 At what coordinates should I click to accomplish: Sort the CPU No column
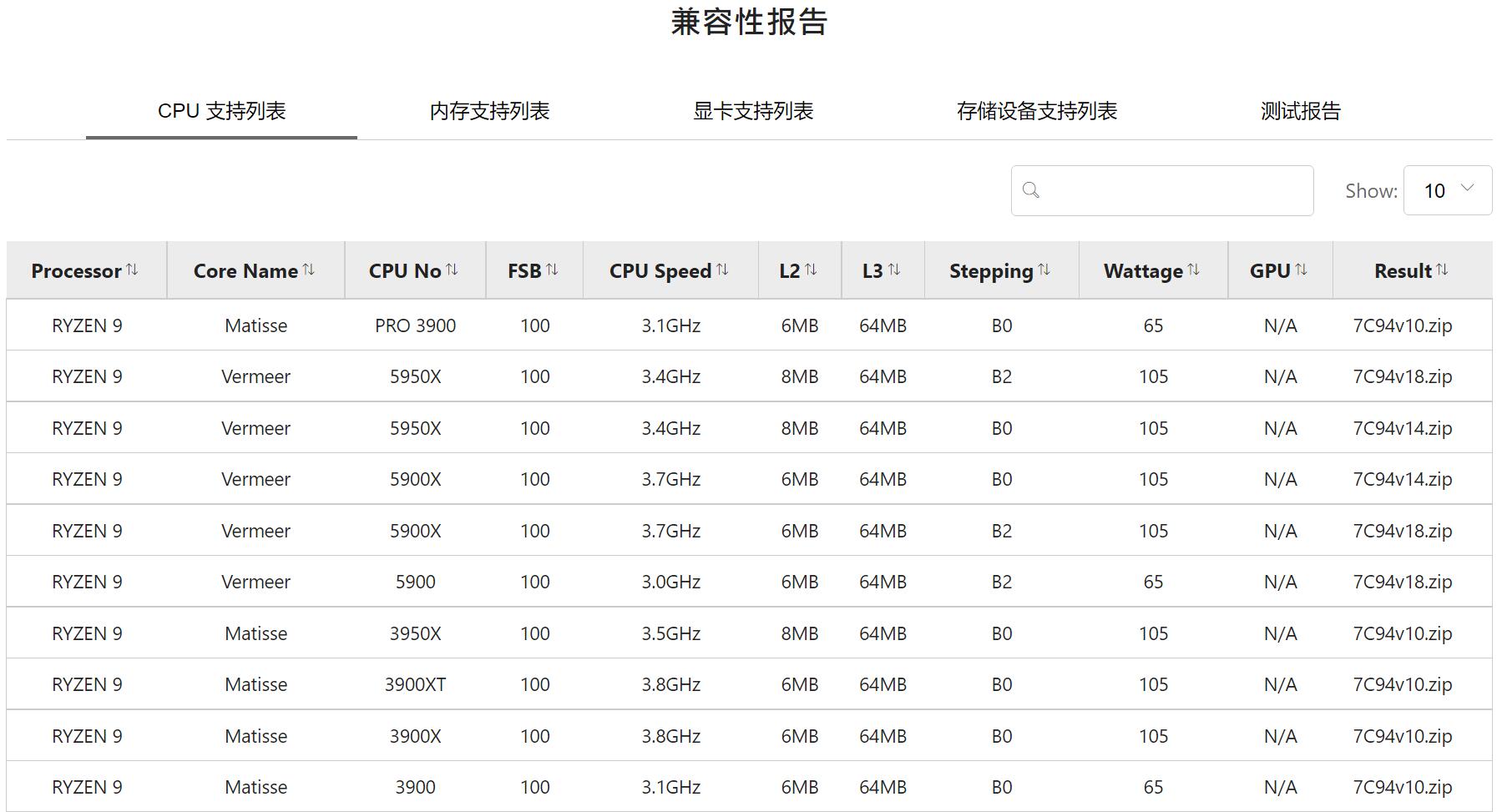414,270
